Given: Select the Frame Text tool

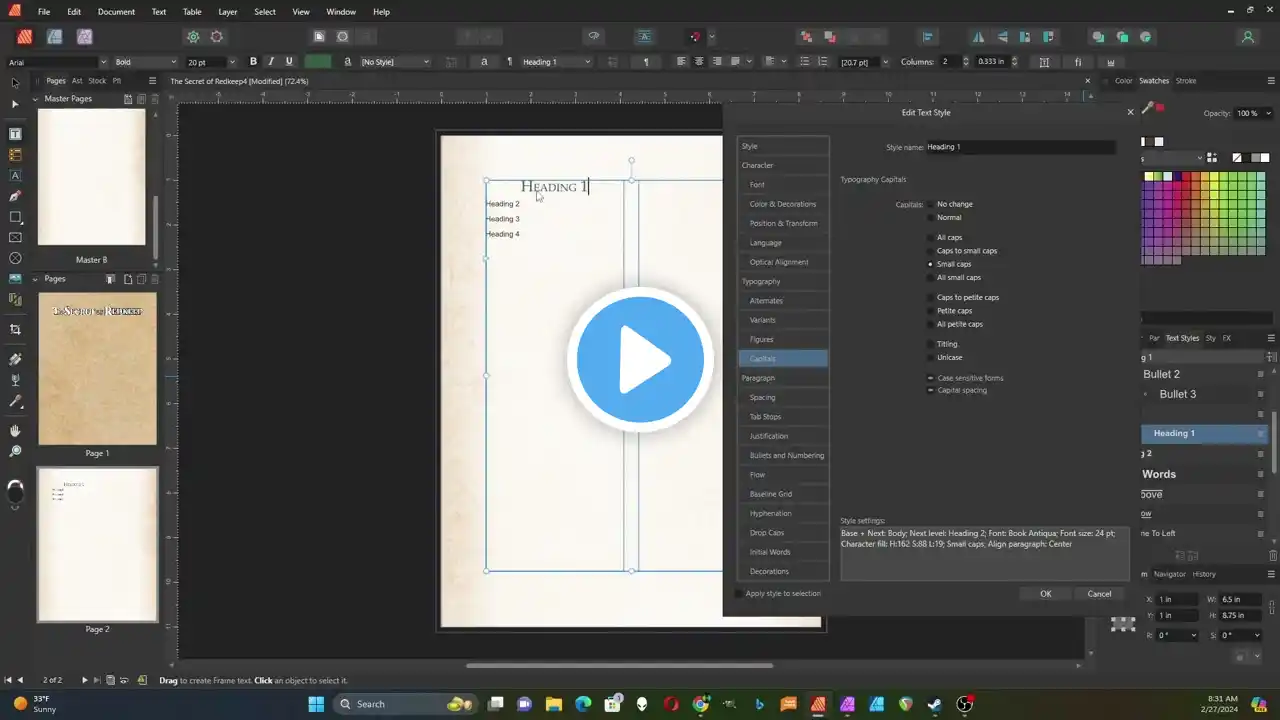Looking at the screenshot, I should pyautogui.click(x=15, y=134).
